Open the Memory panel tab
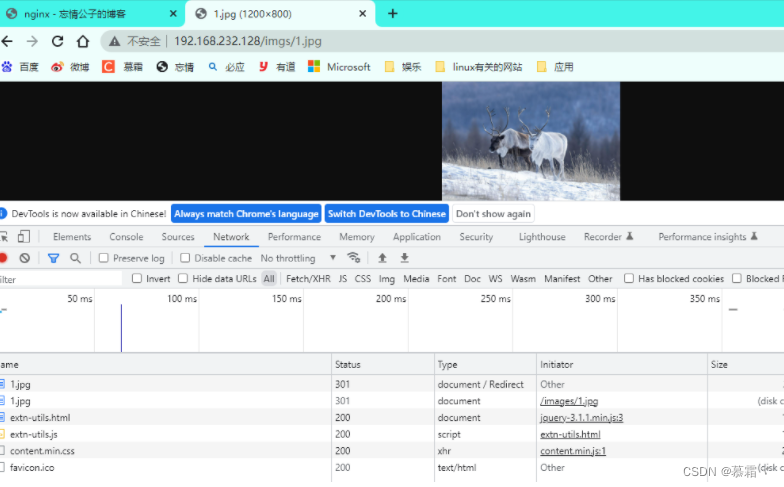 tap(356, 237)
